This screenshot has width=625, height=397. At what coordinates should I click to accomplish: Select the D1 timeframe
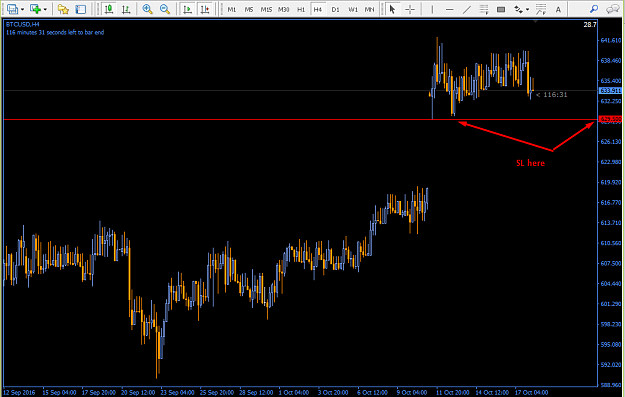pos(336,9)
